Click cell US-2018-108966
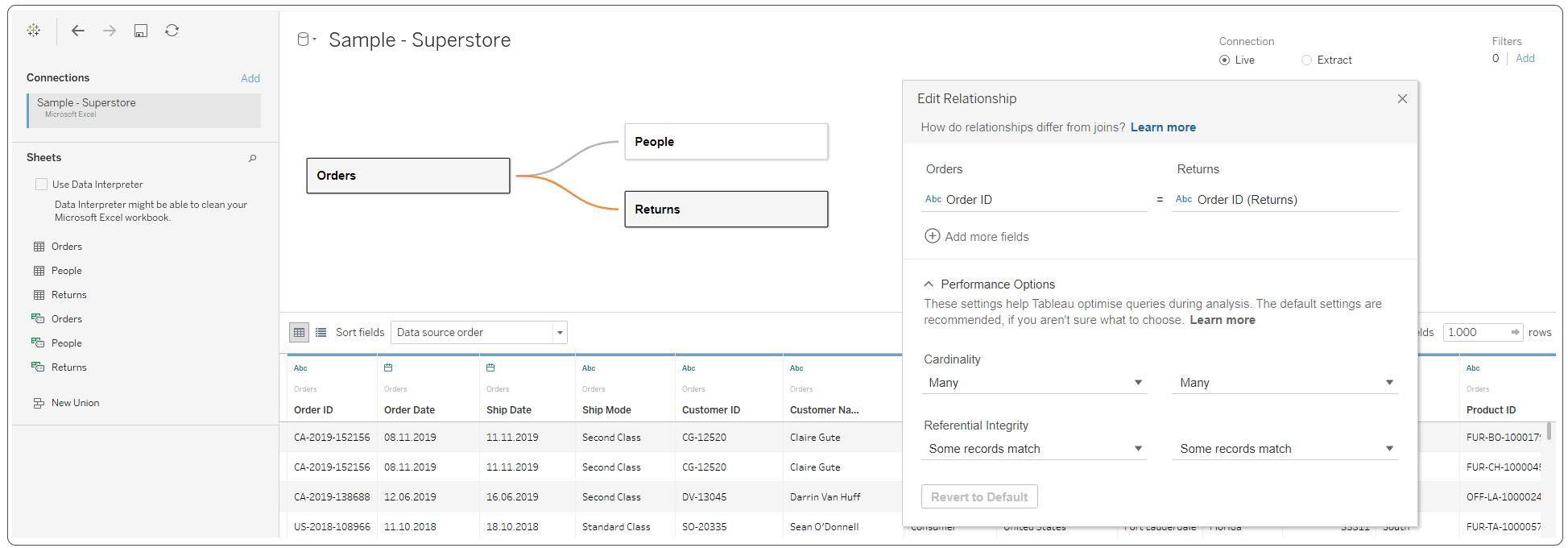Image resolution: width=1568 pixels, height=548 pixels. tap(332, 527)
